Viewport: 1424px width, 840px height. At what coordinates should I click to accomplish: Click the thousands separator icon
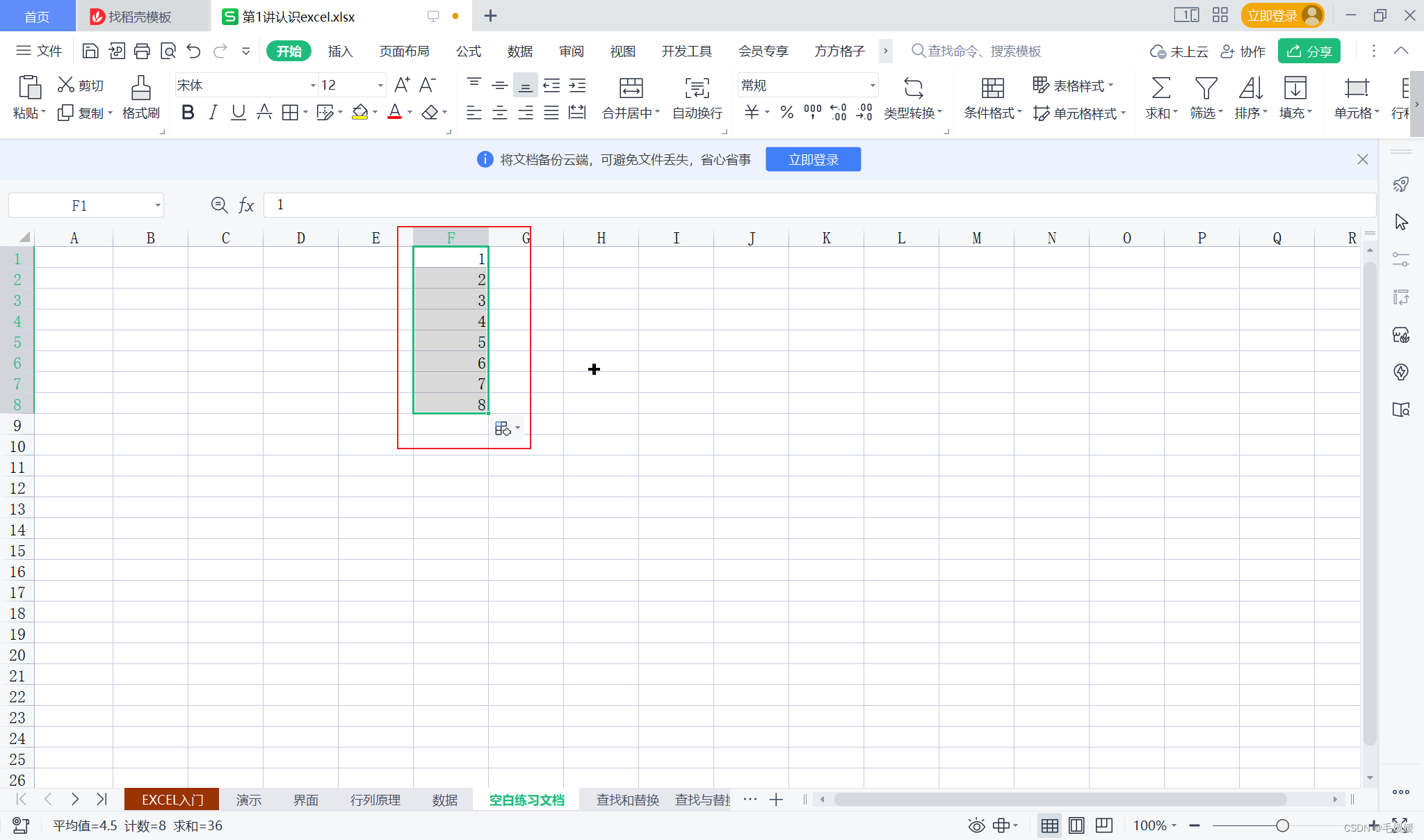[812, 112]
